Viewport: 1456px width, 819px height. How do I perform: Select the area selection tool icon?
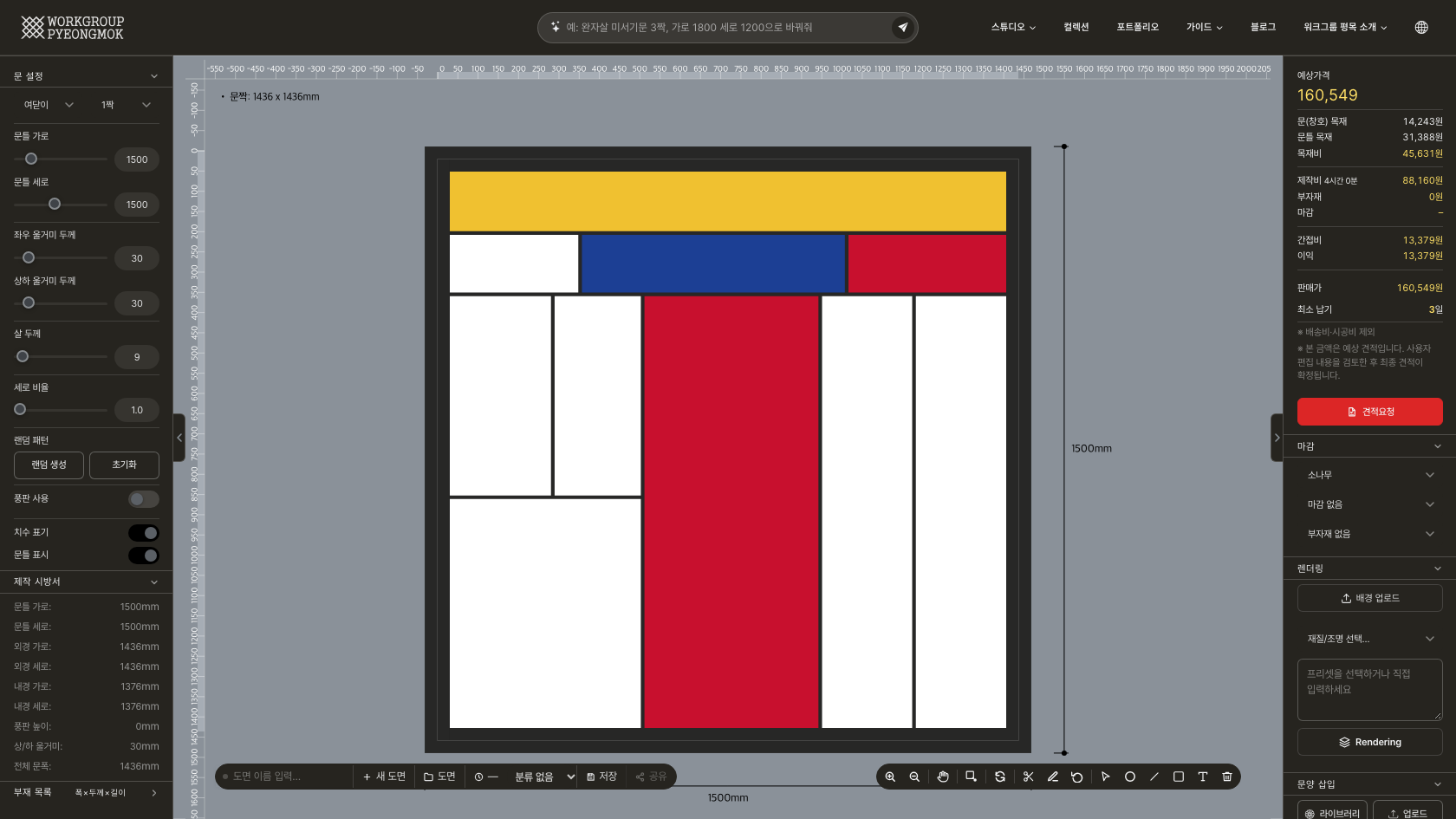[x=972, y=777]
